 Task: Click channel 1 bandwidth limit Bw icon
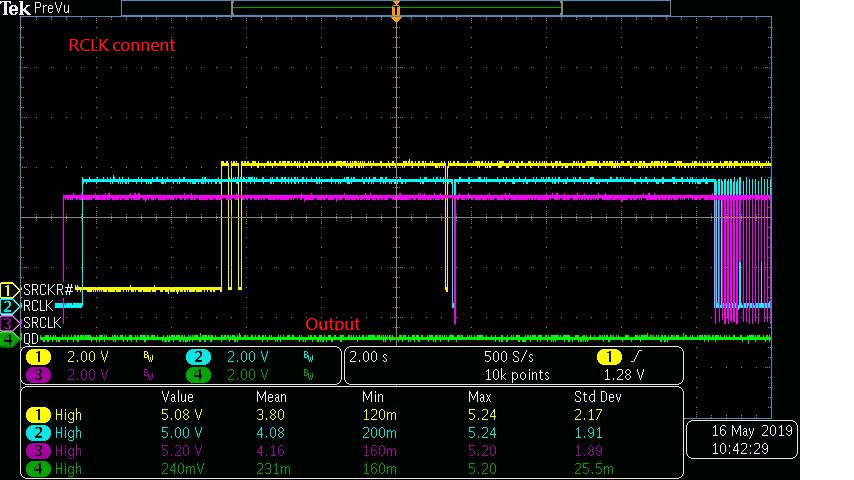148,357
